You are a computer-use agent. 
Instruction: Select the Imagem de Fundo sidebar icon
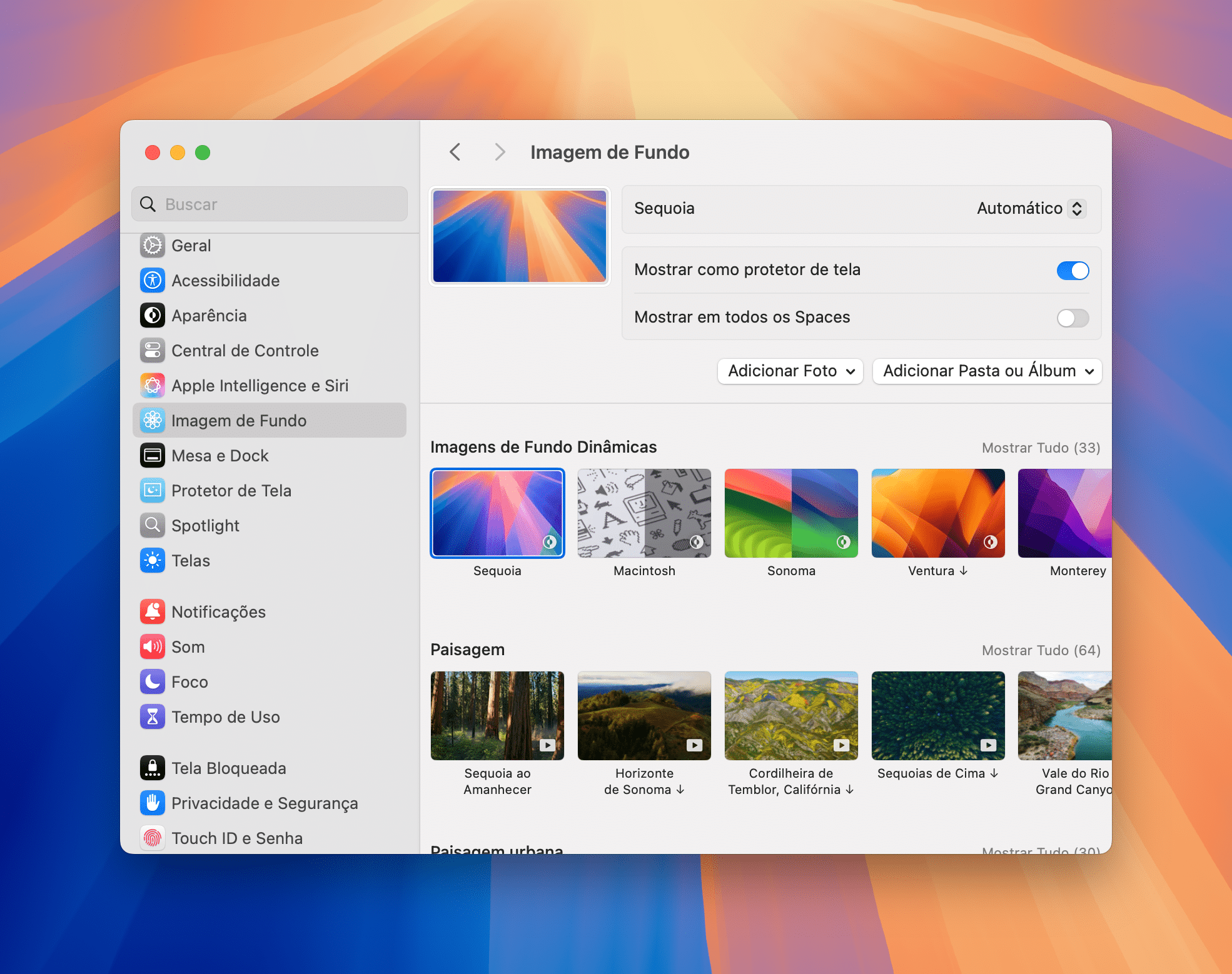[153, 421]
